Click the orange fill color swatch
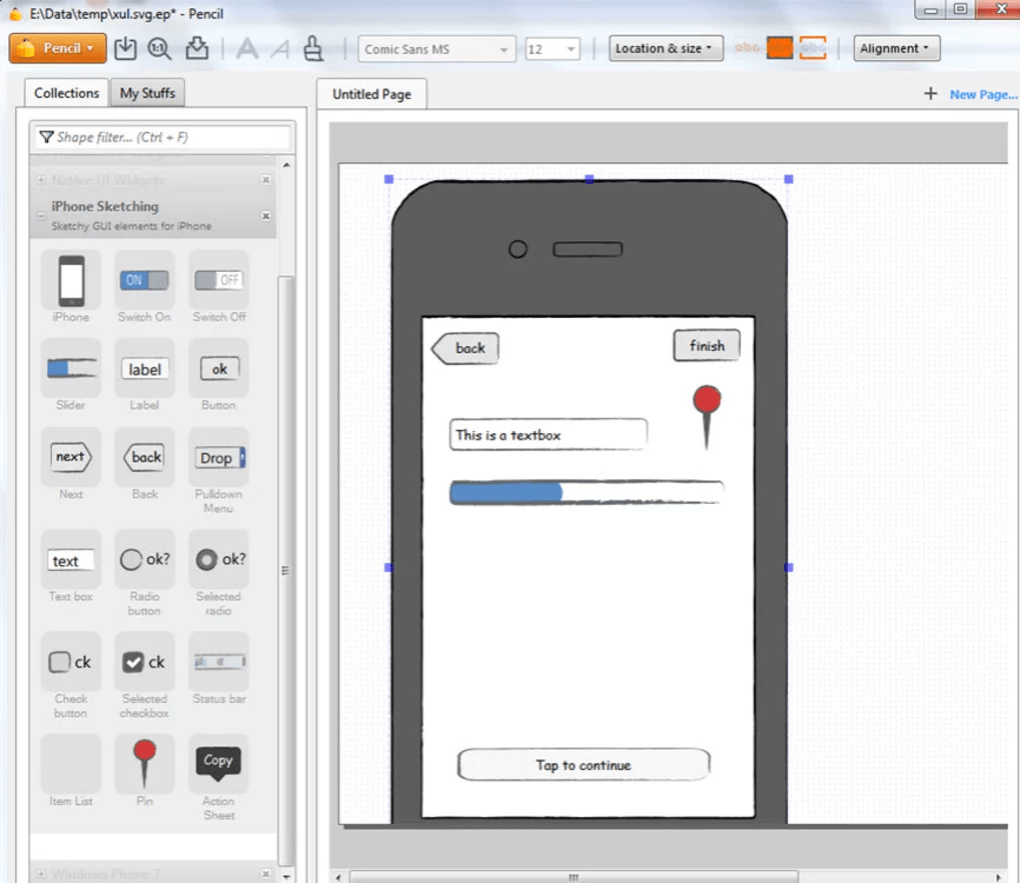This screenshot has width=1020, height=883. point(779,48)
